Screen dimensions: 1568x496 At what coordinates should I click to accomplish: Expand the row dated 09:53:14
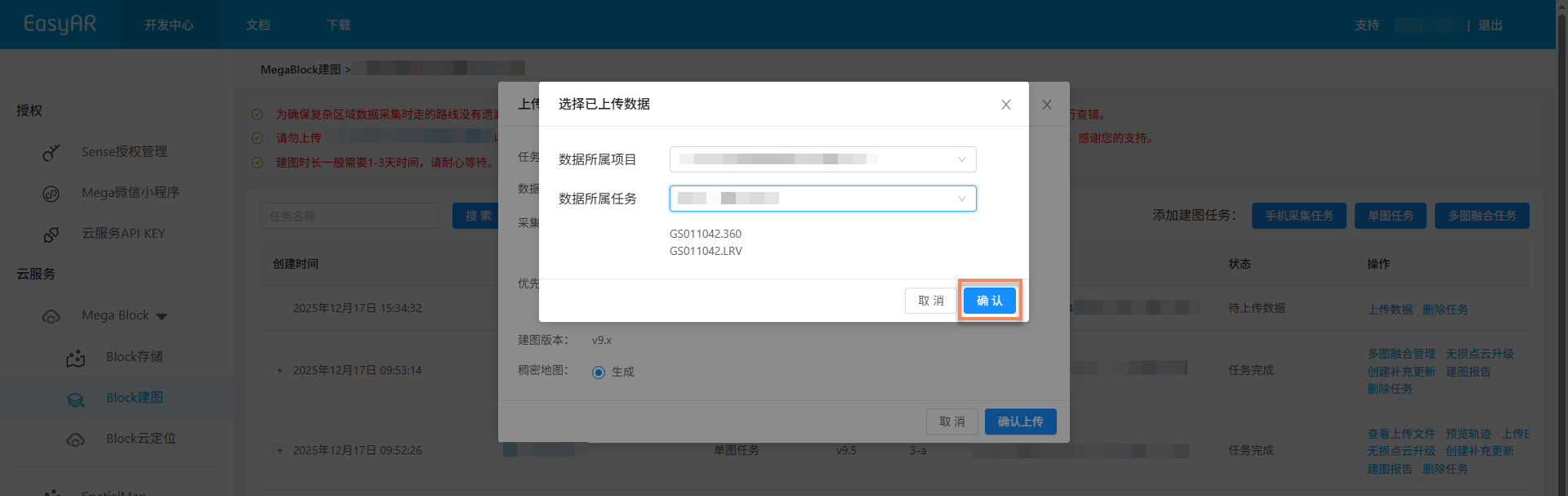pos(279,370)
